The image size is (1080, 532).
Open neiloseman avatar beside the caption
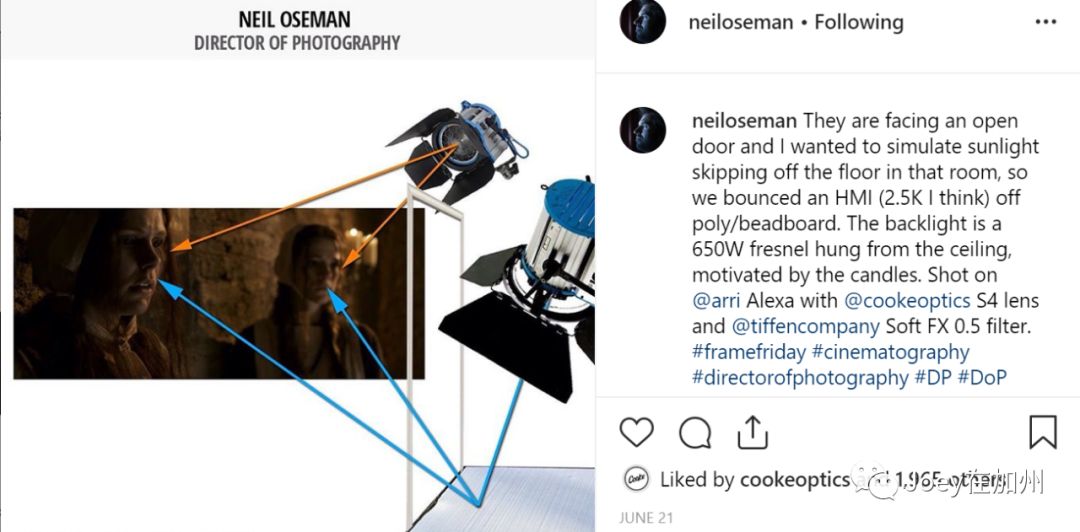[x=643, y=130]
